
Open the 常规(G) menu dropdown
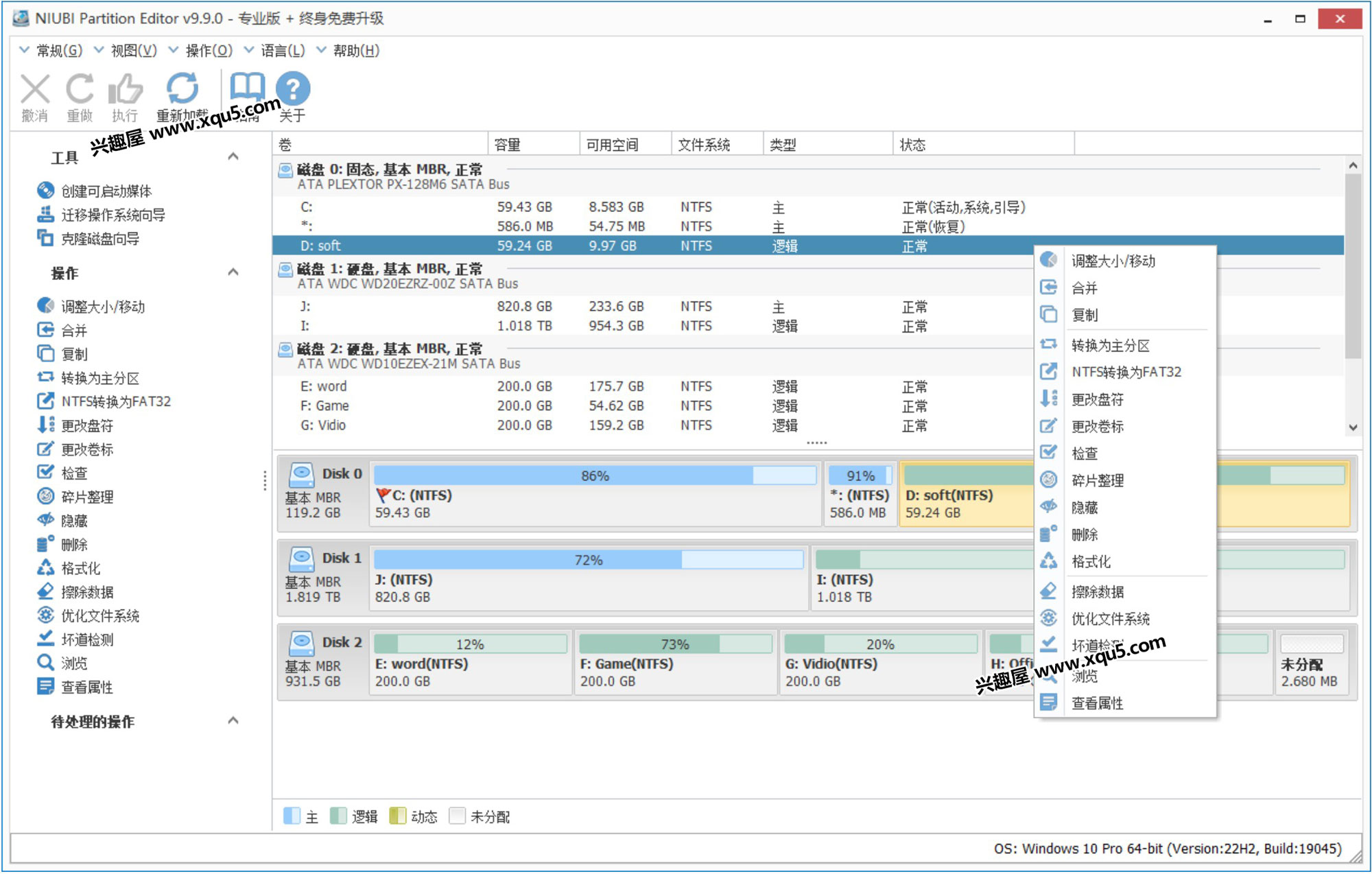pyautogui.click(x=51, y=51)
